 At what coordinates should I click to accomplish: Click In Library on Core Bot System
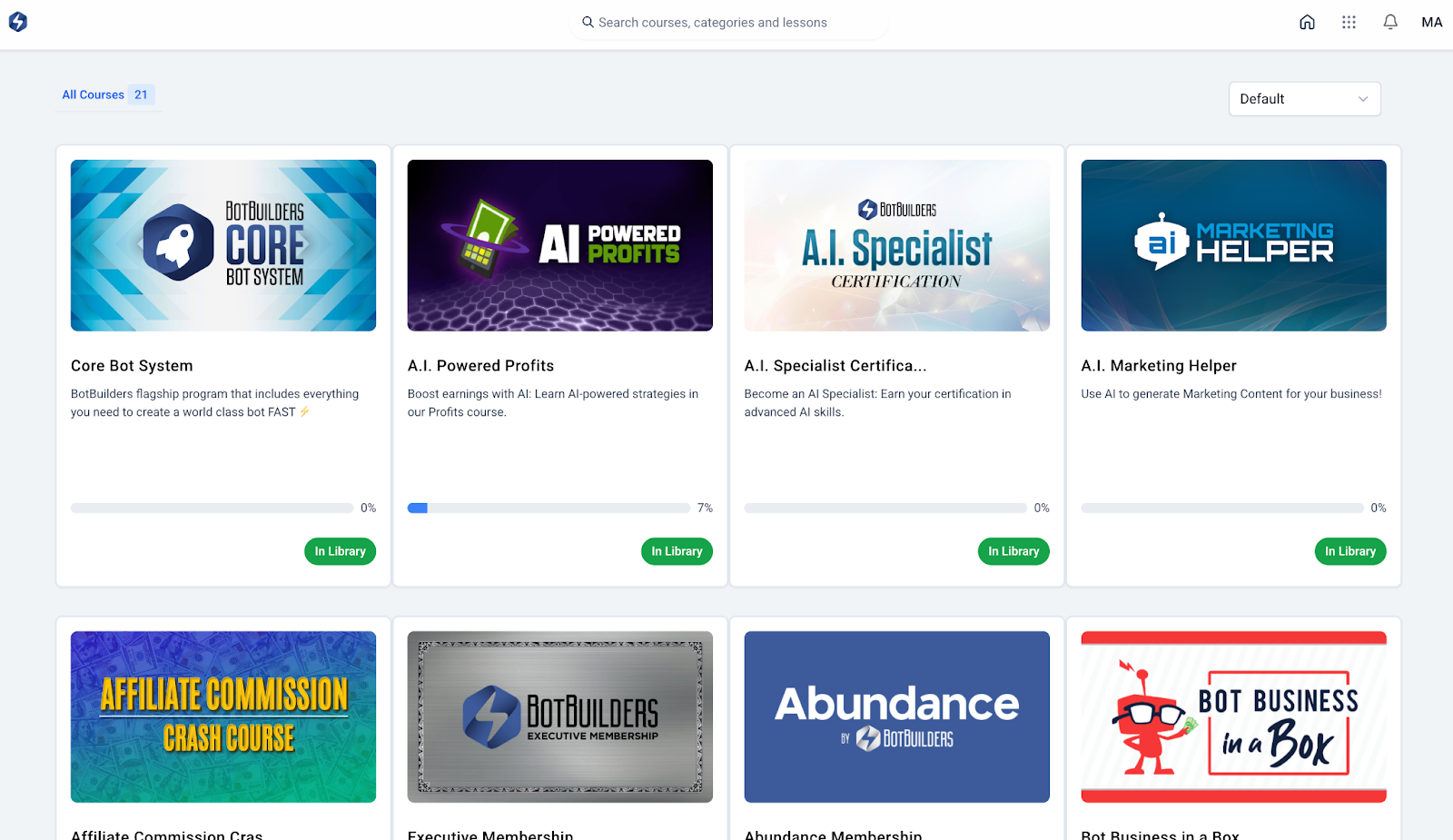340,551
